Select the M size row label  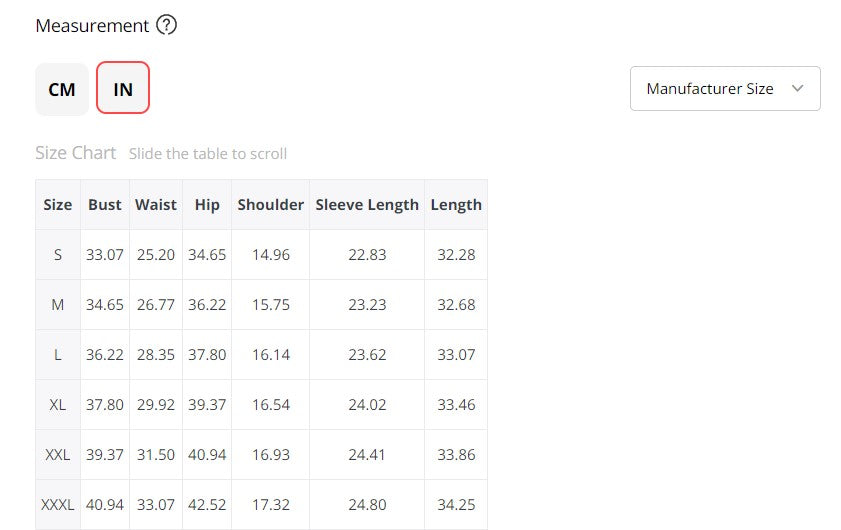(x=58, y=305)
